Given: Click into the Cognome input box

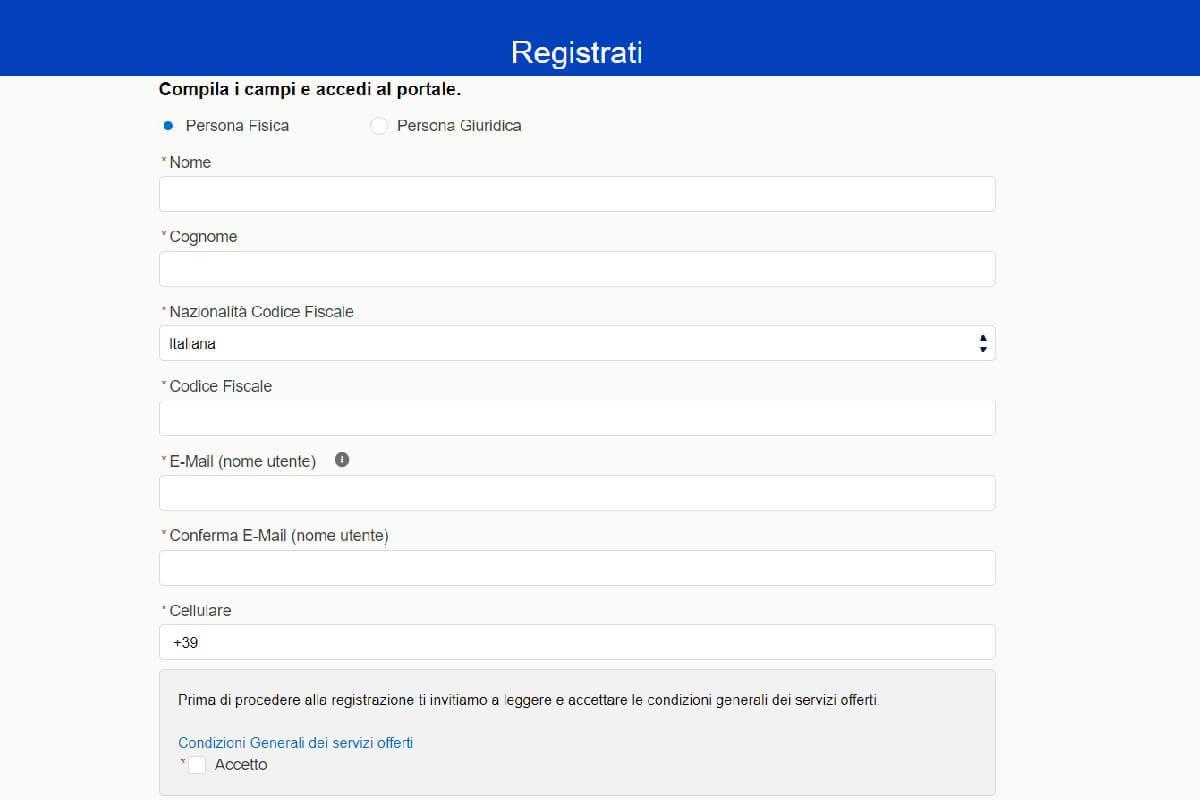Looking at the screenshot, I should (576, 269).
